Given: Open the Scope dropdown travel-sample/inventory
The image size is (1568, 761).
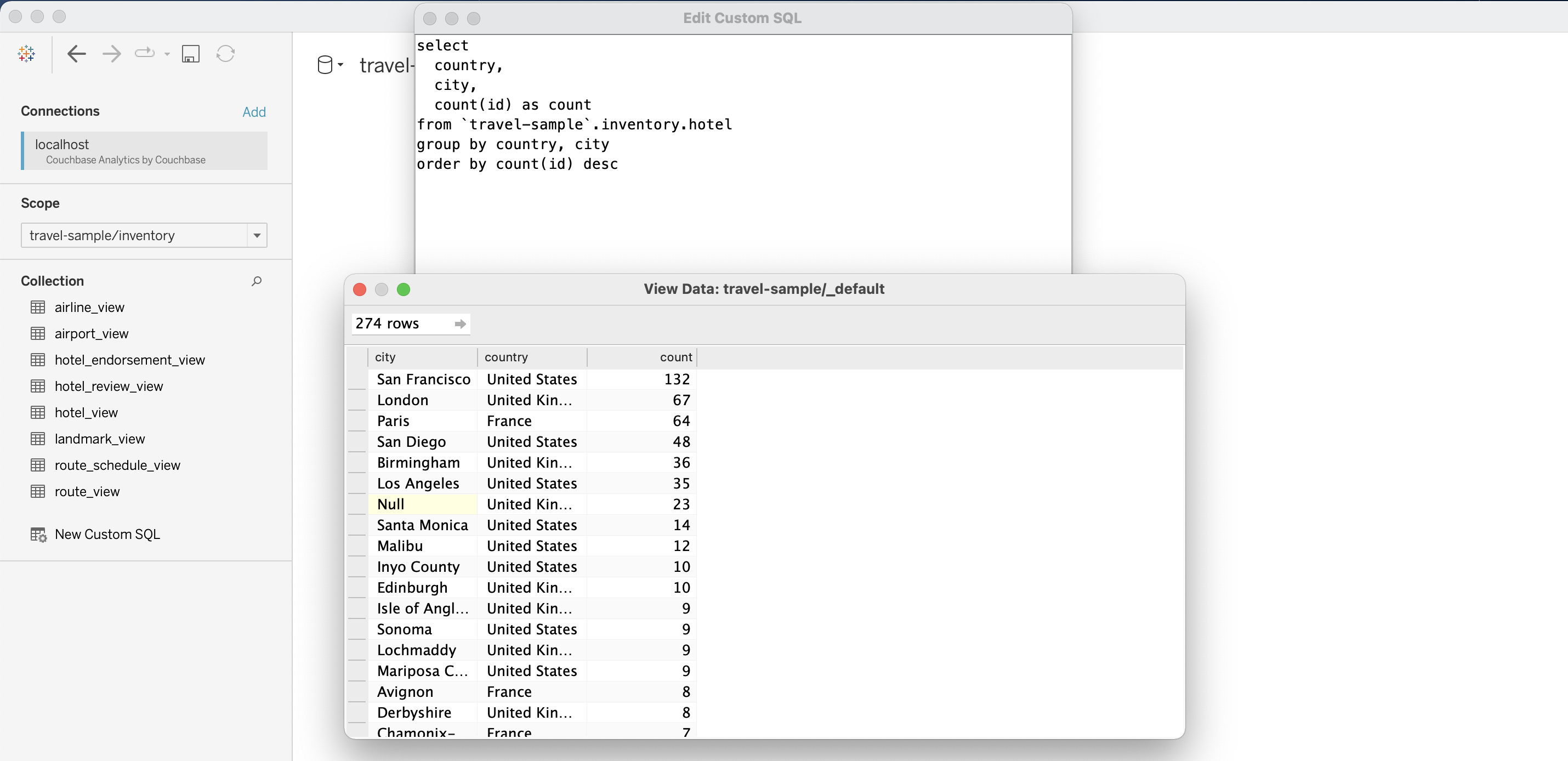Looking at the screenshot, I should tap(144, 236).
